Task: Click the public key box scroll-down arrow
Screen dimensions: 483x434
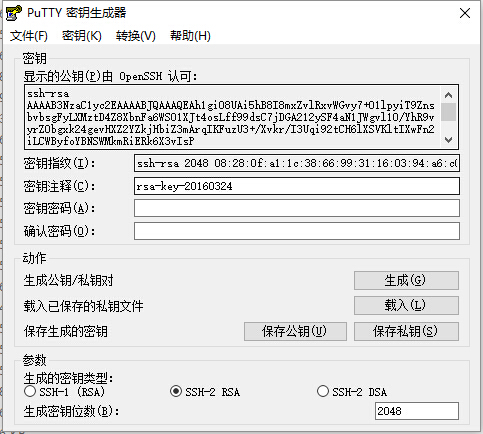Action: tap(449, 139)
